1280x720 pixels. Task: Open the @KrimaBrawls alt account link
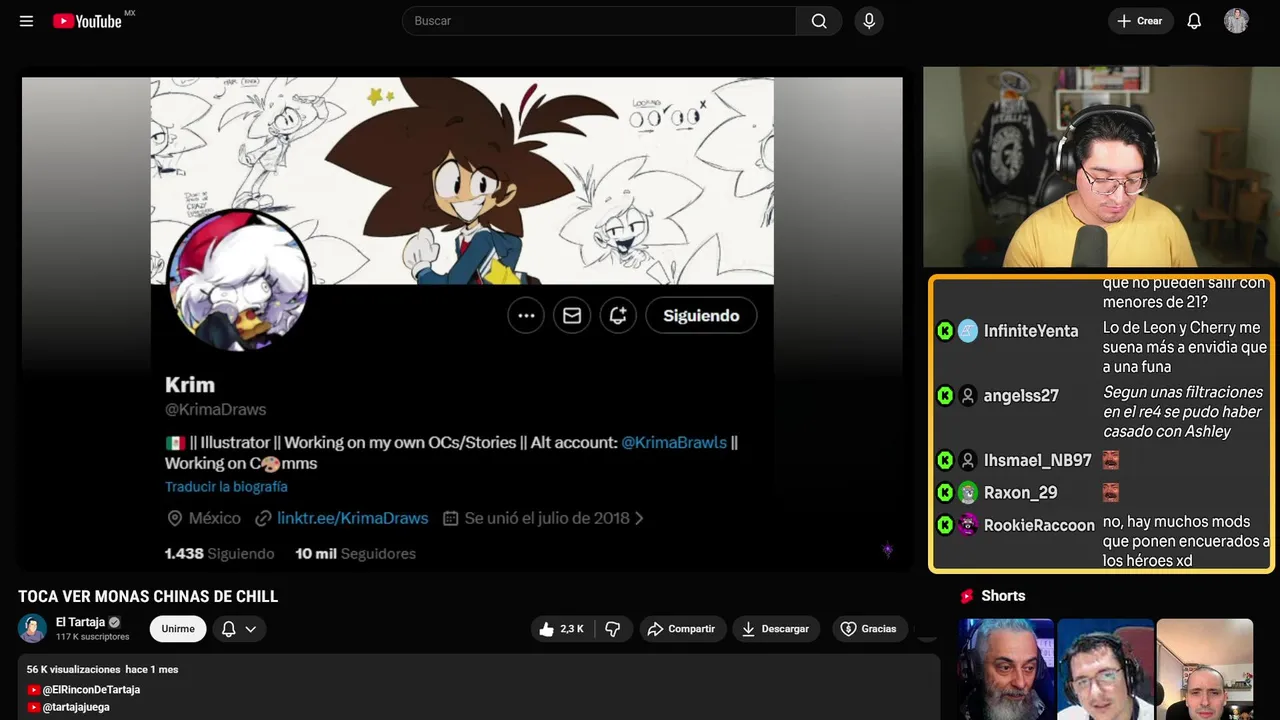[674, 442]
